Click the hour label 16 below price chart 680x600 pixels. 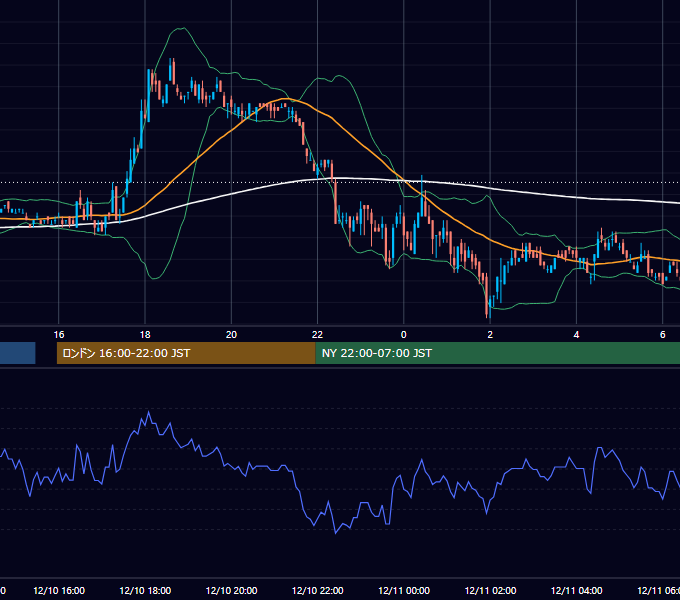(x=59, y=335)
